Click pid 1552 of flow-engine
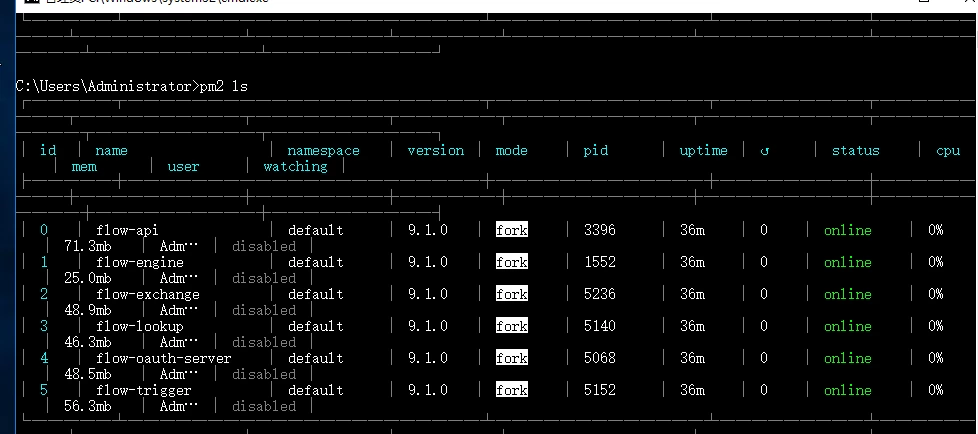This screenshot has width=978, height=434. coord(599,262)
